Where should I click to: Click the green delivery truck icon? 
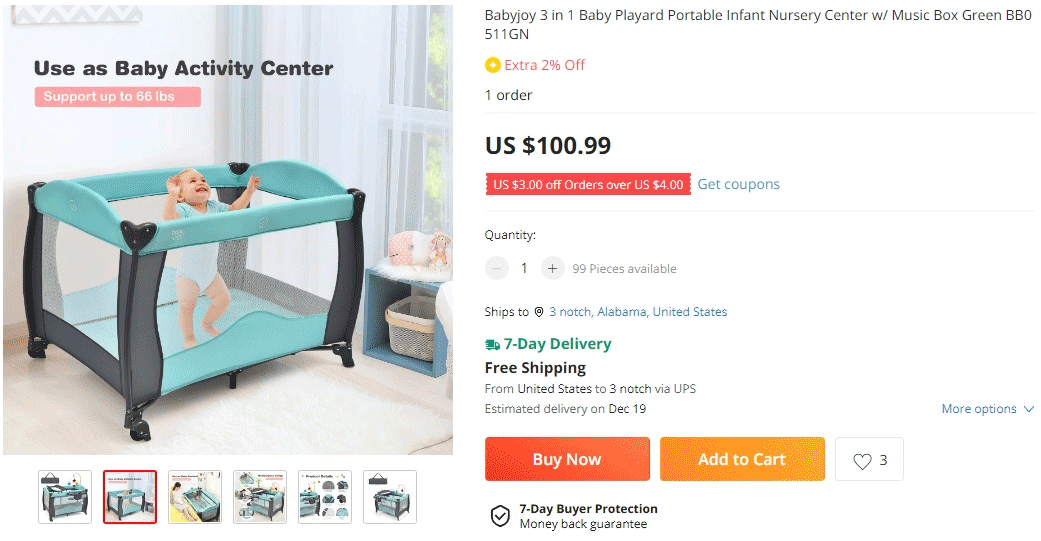(492, 344)
